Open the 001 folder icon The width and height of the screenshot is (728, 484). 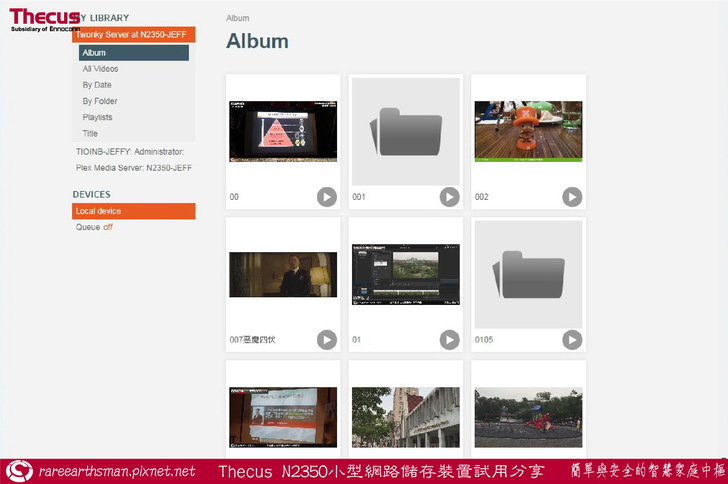(x=405, y=133)
